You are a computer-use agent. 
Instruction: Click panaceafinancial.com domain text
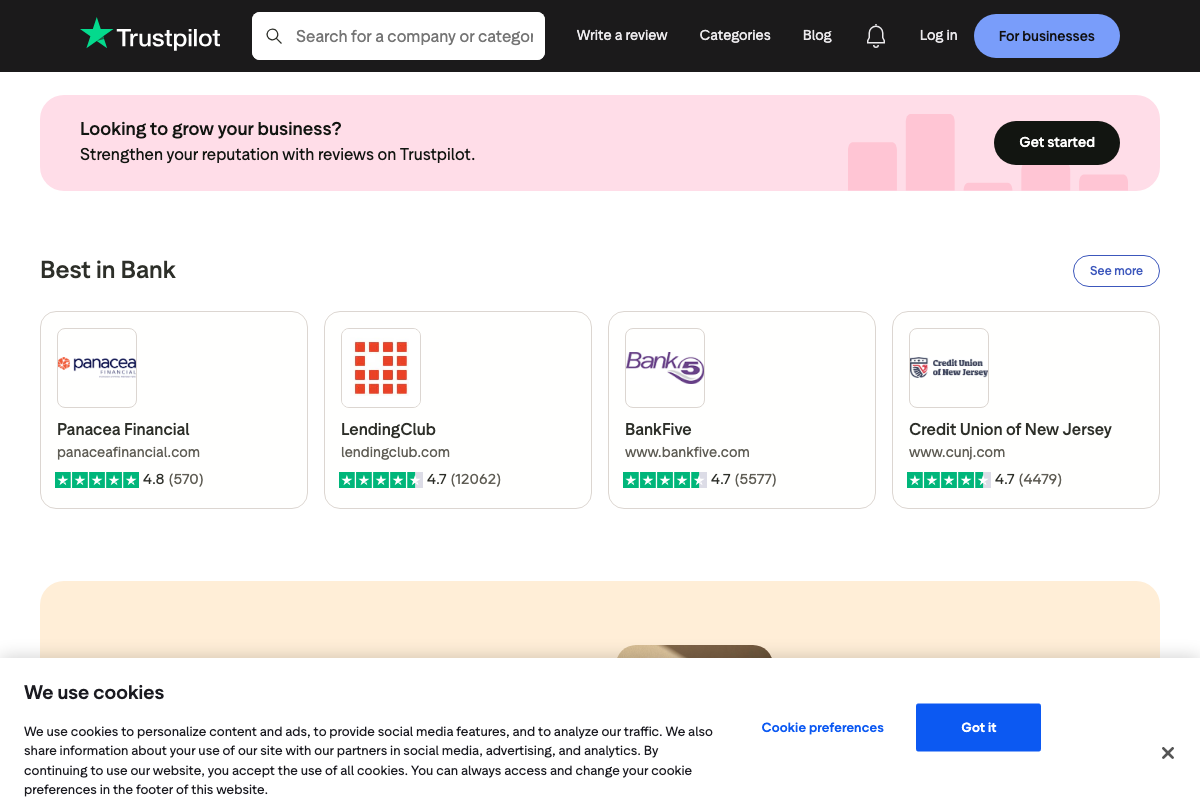(x=128, y=452)
